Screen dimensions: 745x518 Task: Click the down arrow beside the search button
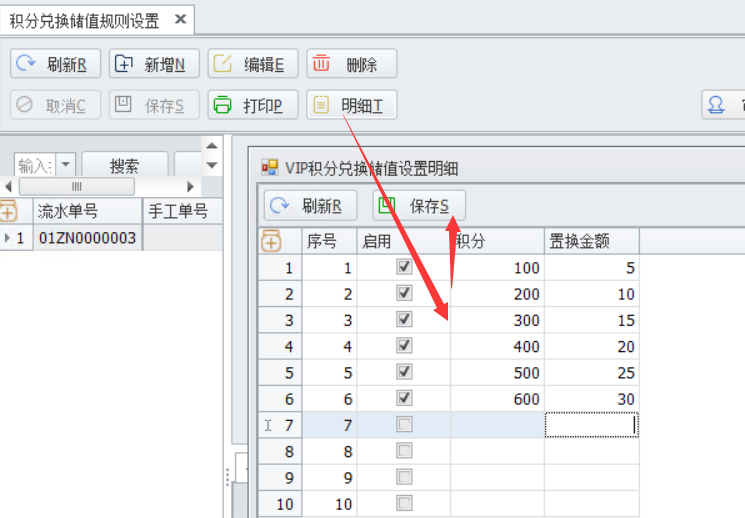click(211, 165)
